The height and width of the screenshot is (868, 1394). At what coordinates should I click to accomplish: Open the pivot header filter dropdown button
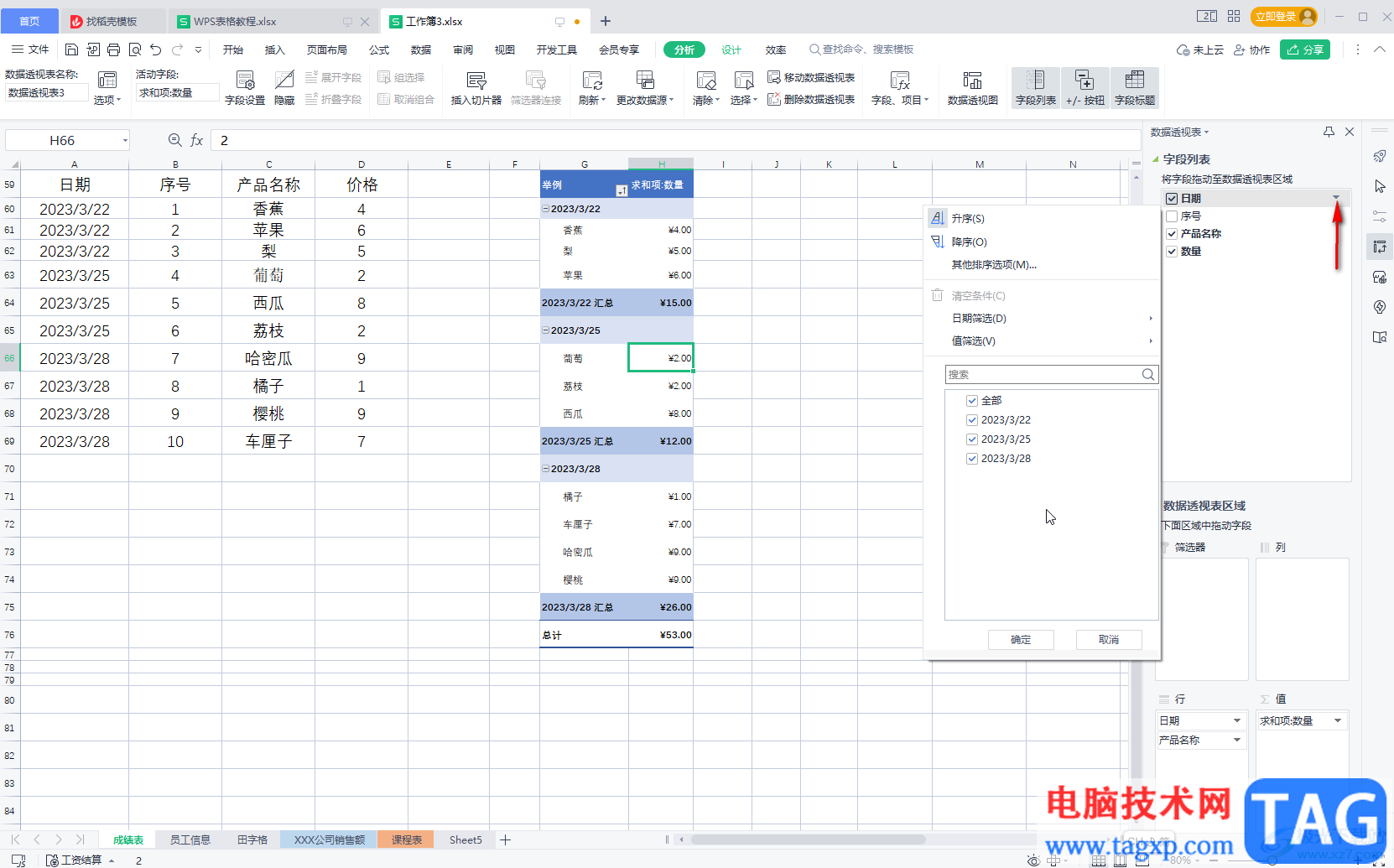click(x=621, y=190)
